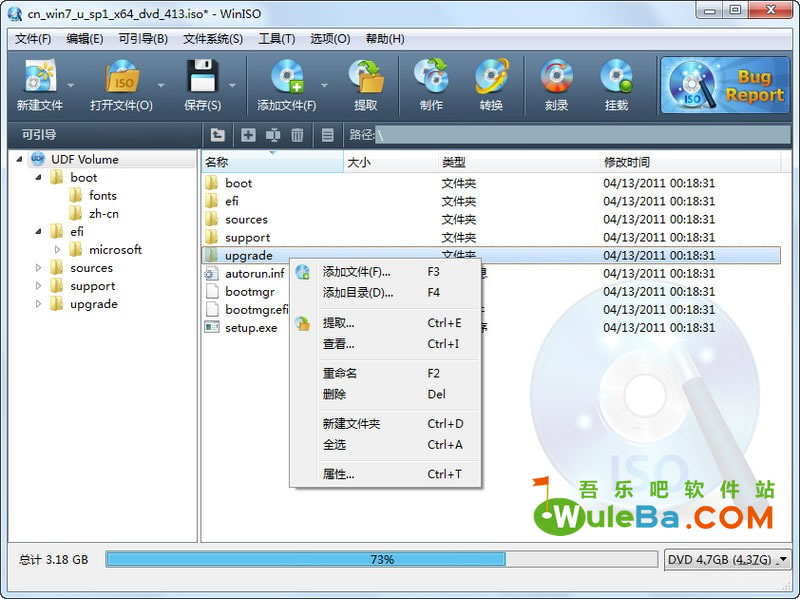800x599 pixels.
Task: Sort by 大小 column header
Action: tap(391, 162)
